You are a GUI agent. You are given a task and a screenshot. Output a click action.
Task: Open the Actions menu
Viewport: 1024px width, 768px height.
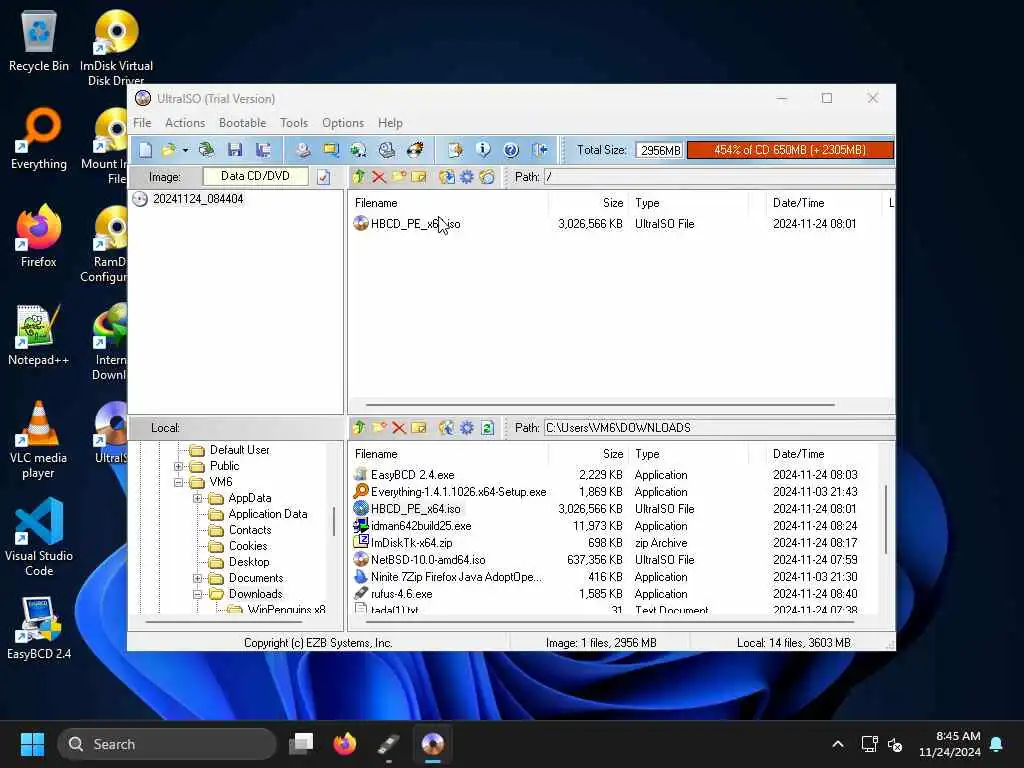tap(185, 123)
